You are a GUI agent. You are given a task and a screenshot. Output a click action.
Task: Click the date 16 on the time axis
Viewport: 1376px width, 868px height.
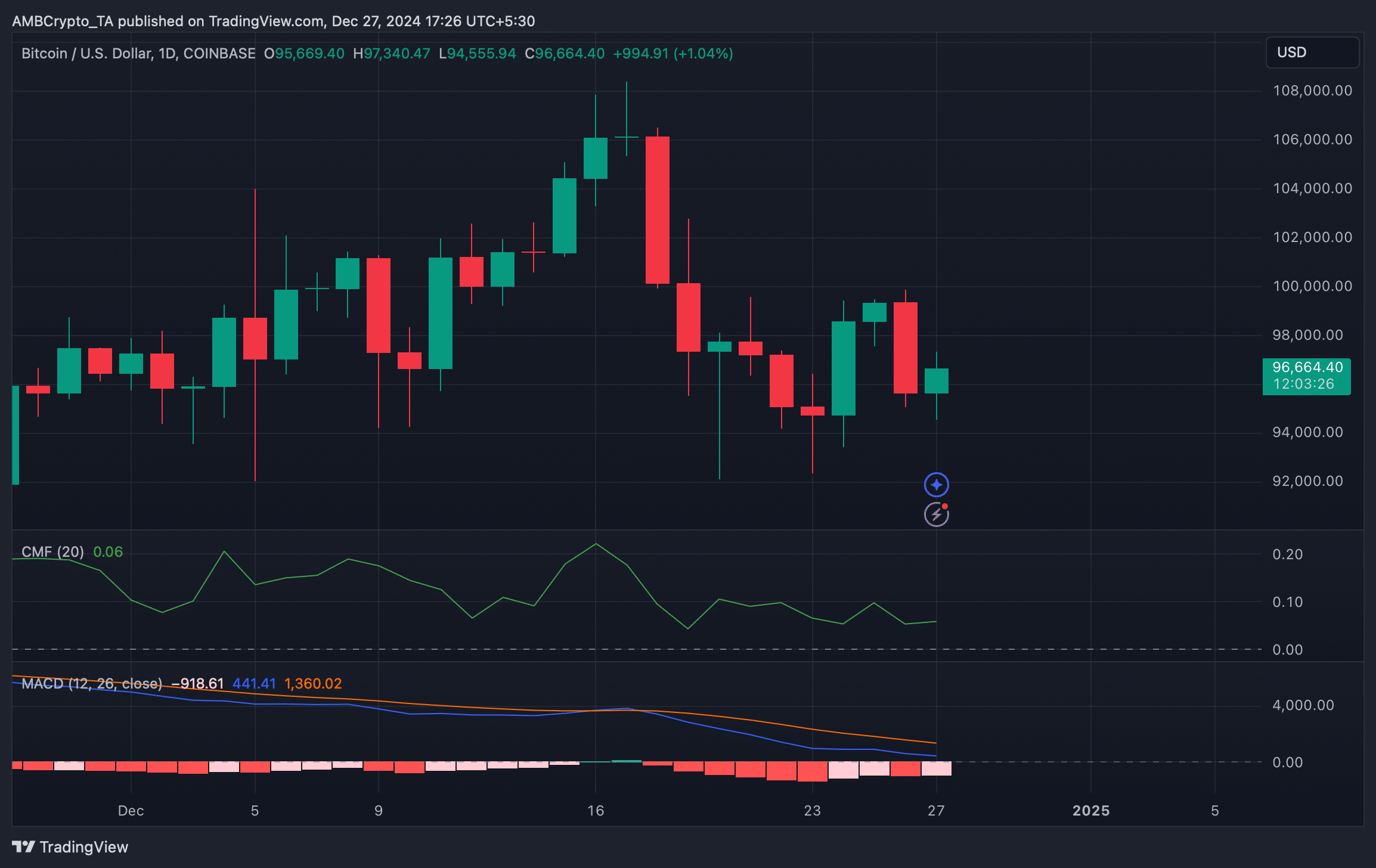point(595,811)
